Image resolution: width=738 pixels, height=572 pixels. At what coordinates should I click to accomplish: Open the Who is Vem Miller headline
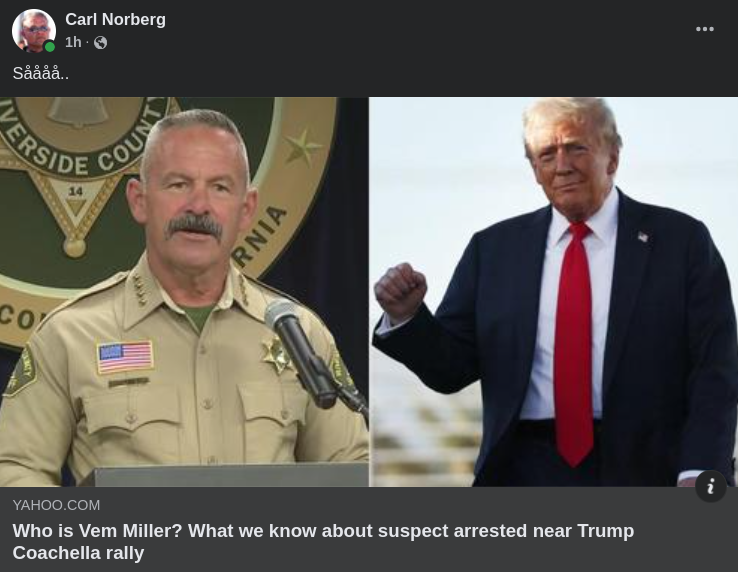[323, 541]
